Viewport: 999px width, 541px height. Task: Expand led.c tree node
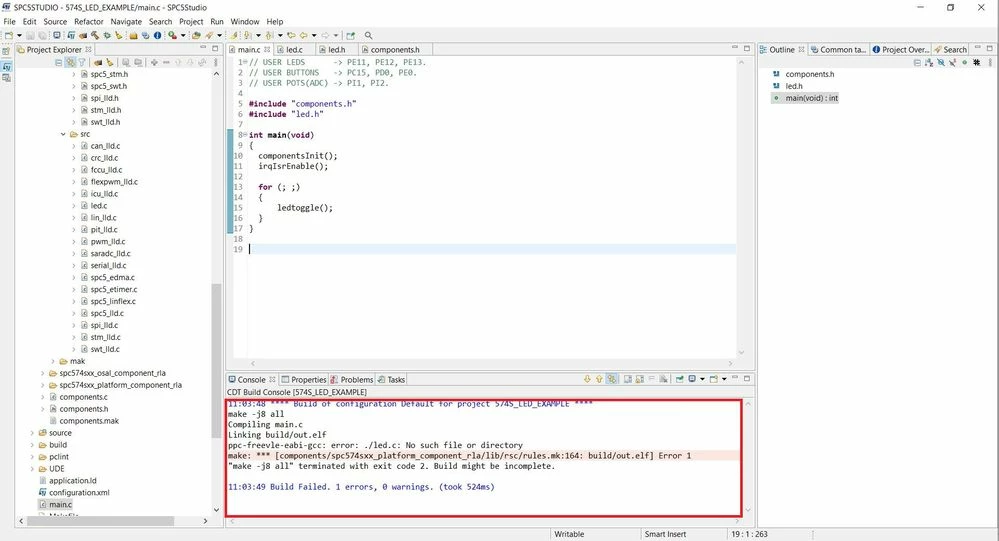[x=73, y=206]
